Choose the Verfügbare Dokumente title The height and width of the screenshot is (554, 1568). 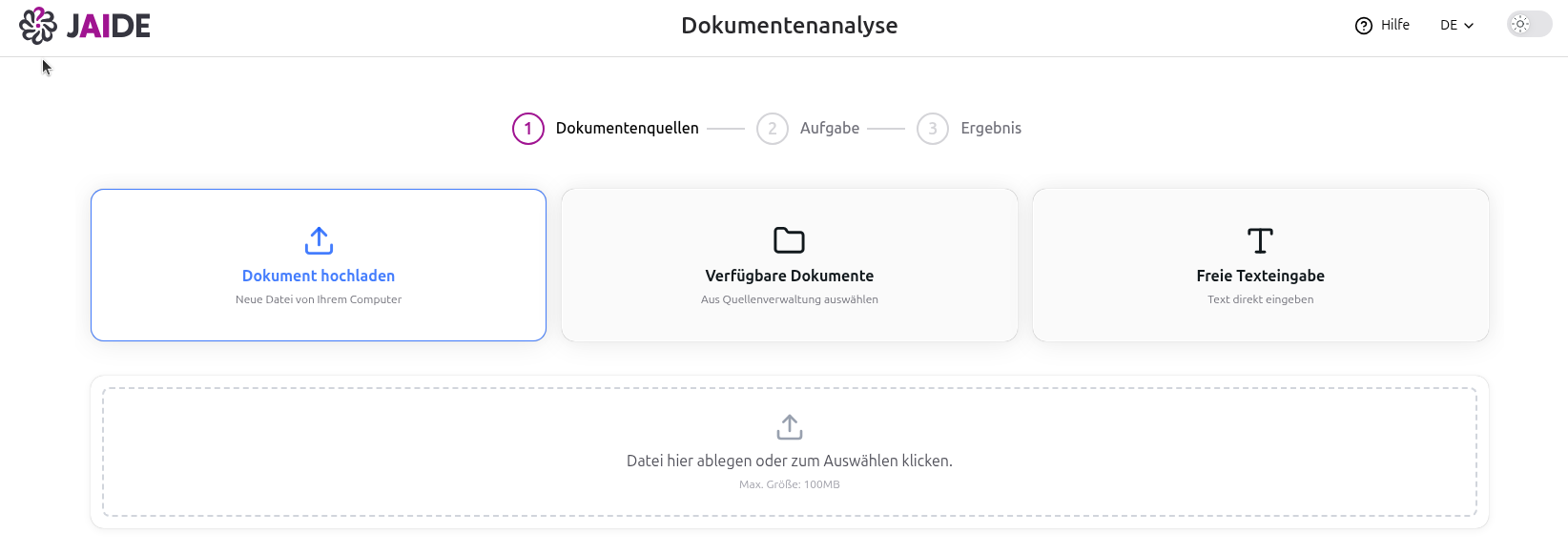click(x=790, y=276)
